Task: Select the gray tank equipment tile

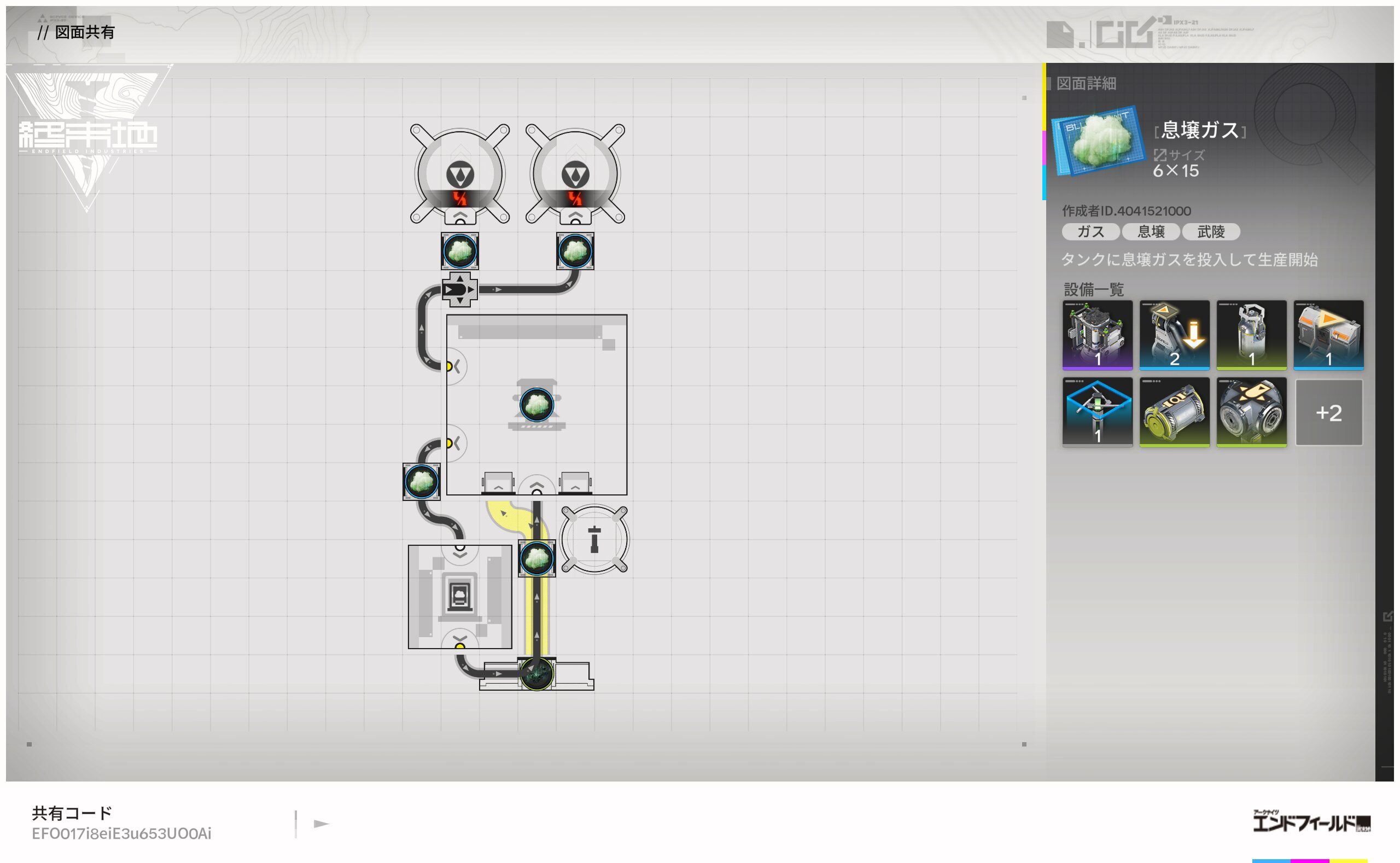Action: point(1252,335)
